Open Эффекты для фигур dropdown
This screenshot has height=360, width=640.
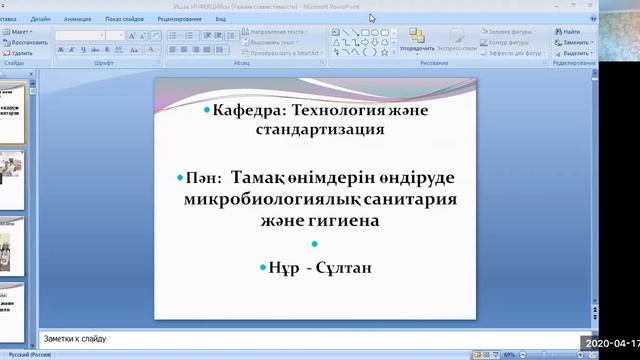coord(513,53)
